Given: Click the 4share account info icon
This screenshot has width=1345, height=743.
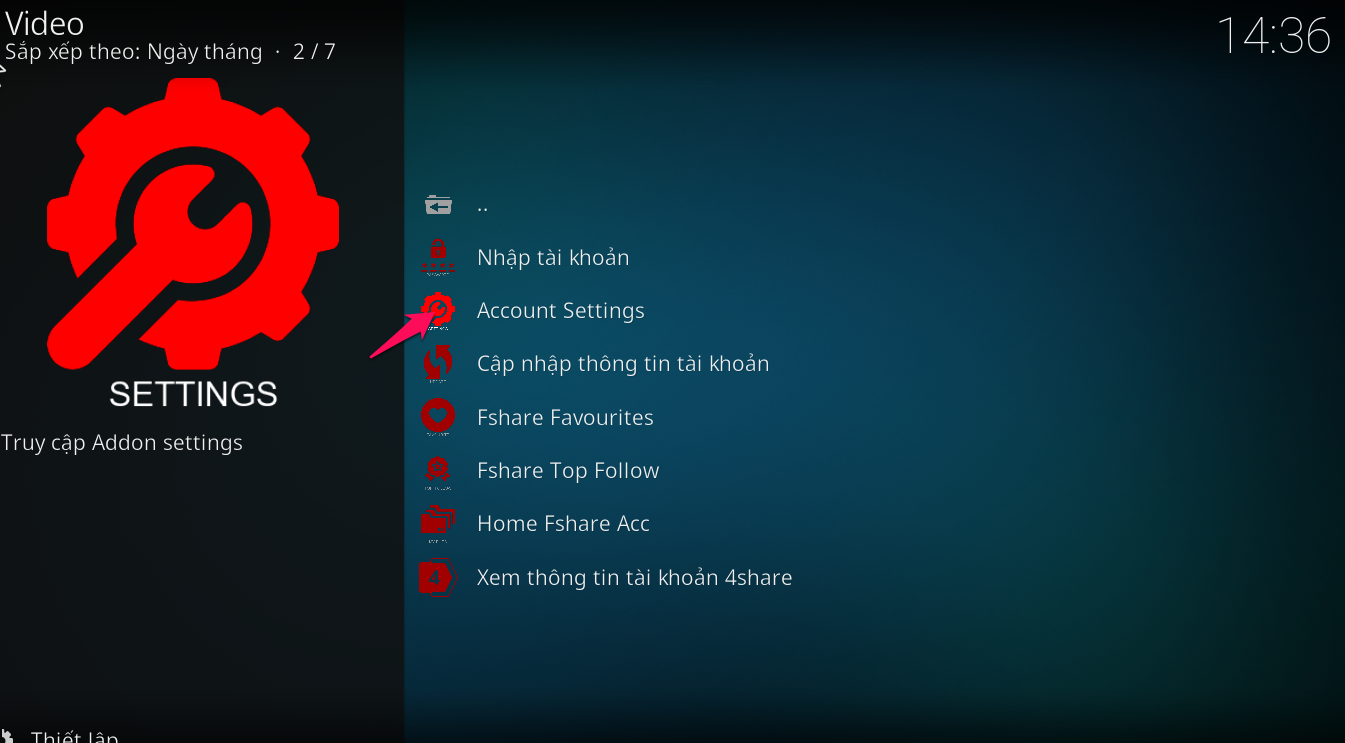Looking at the screenshot, I should [x=438, y=578].
